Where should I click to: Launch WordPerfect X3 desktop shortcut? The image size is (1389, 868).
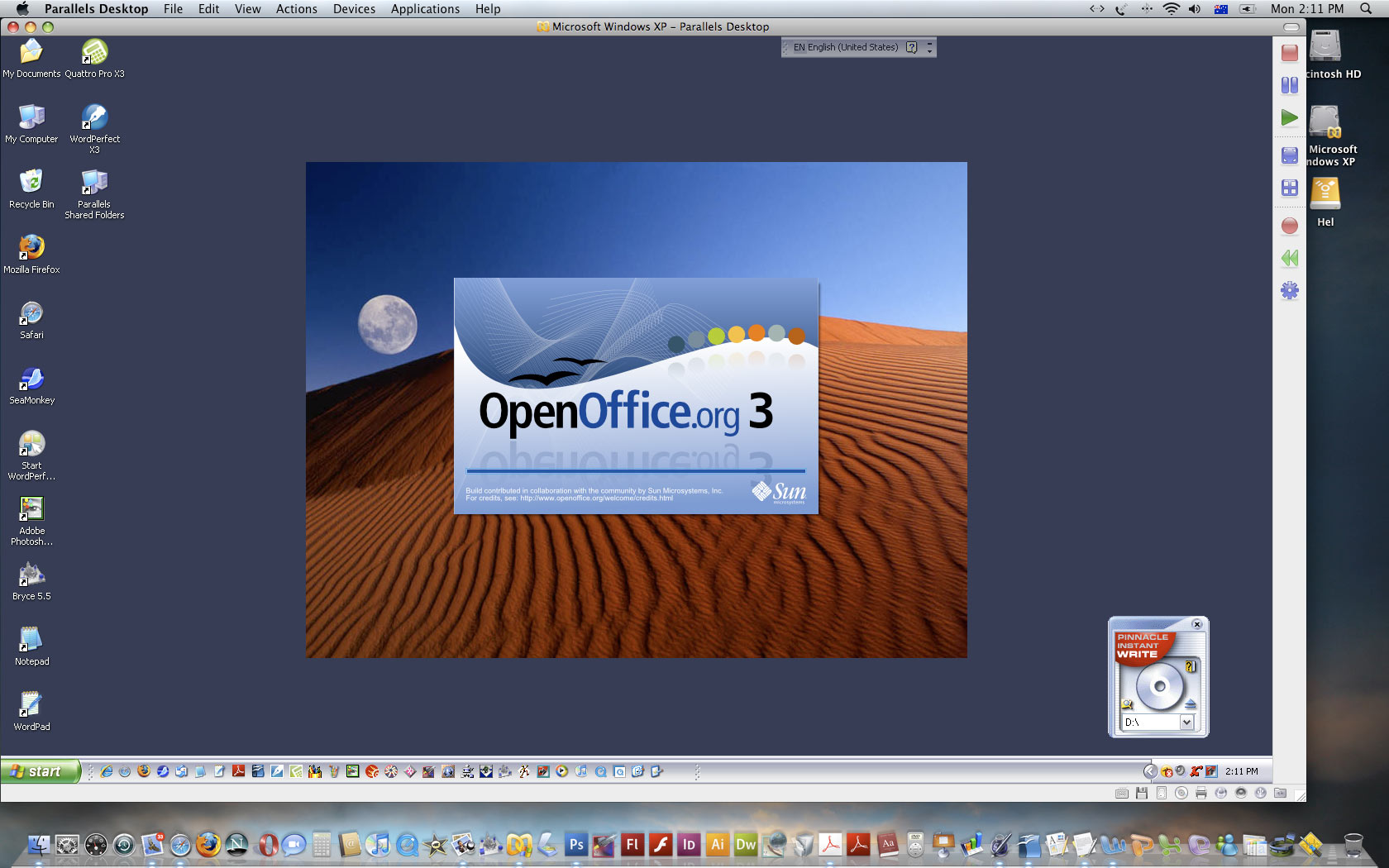(x=94, y=128)
